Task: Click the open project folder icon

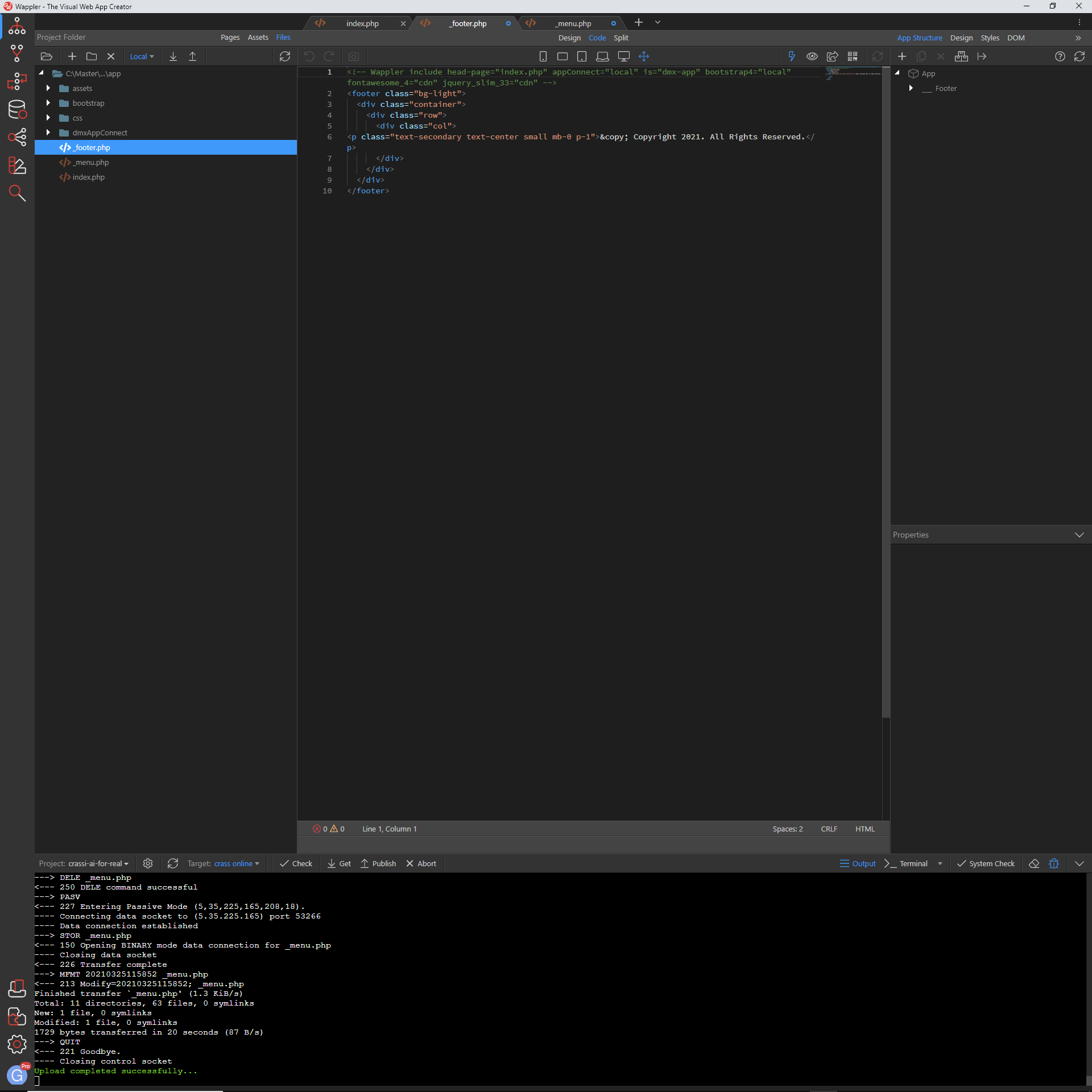Action: 47,56
